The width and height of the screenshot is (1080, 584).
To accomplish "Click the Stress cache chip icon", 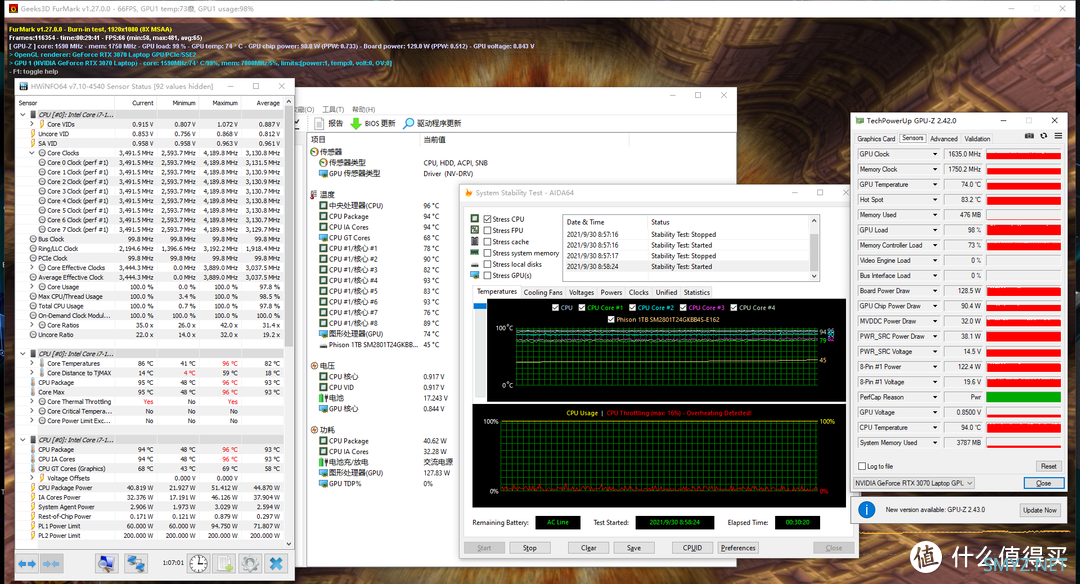I will [x=475, y=241].
